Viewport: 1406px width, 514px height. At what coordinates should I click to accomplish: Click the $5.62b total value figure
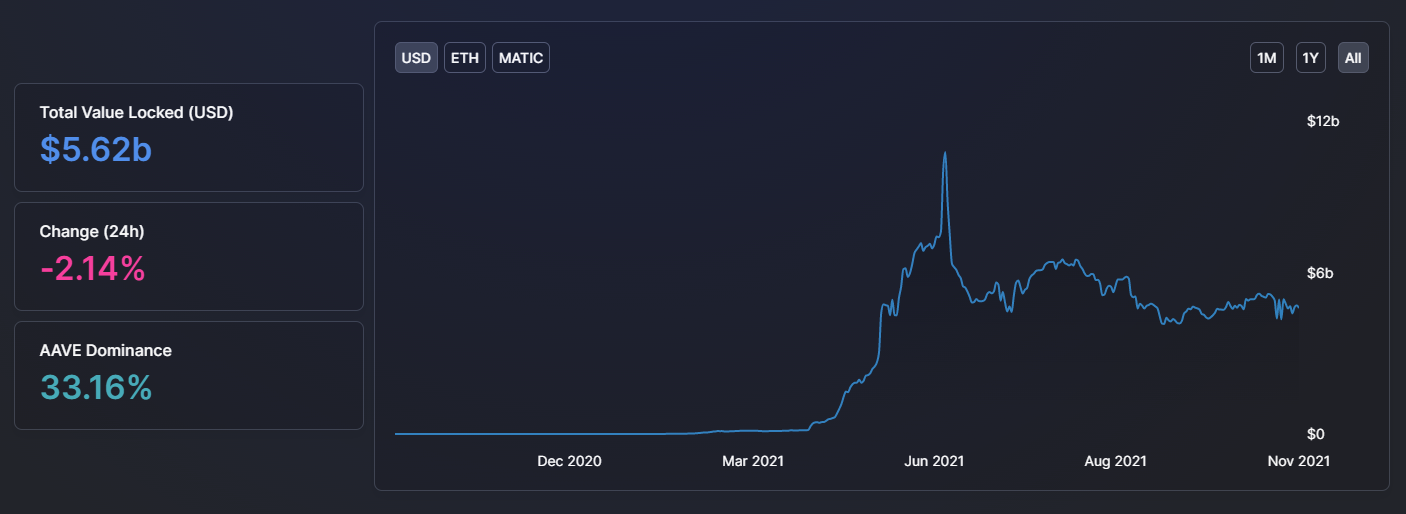(x=96, y=149)
